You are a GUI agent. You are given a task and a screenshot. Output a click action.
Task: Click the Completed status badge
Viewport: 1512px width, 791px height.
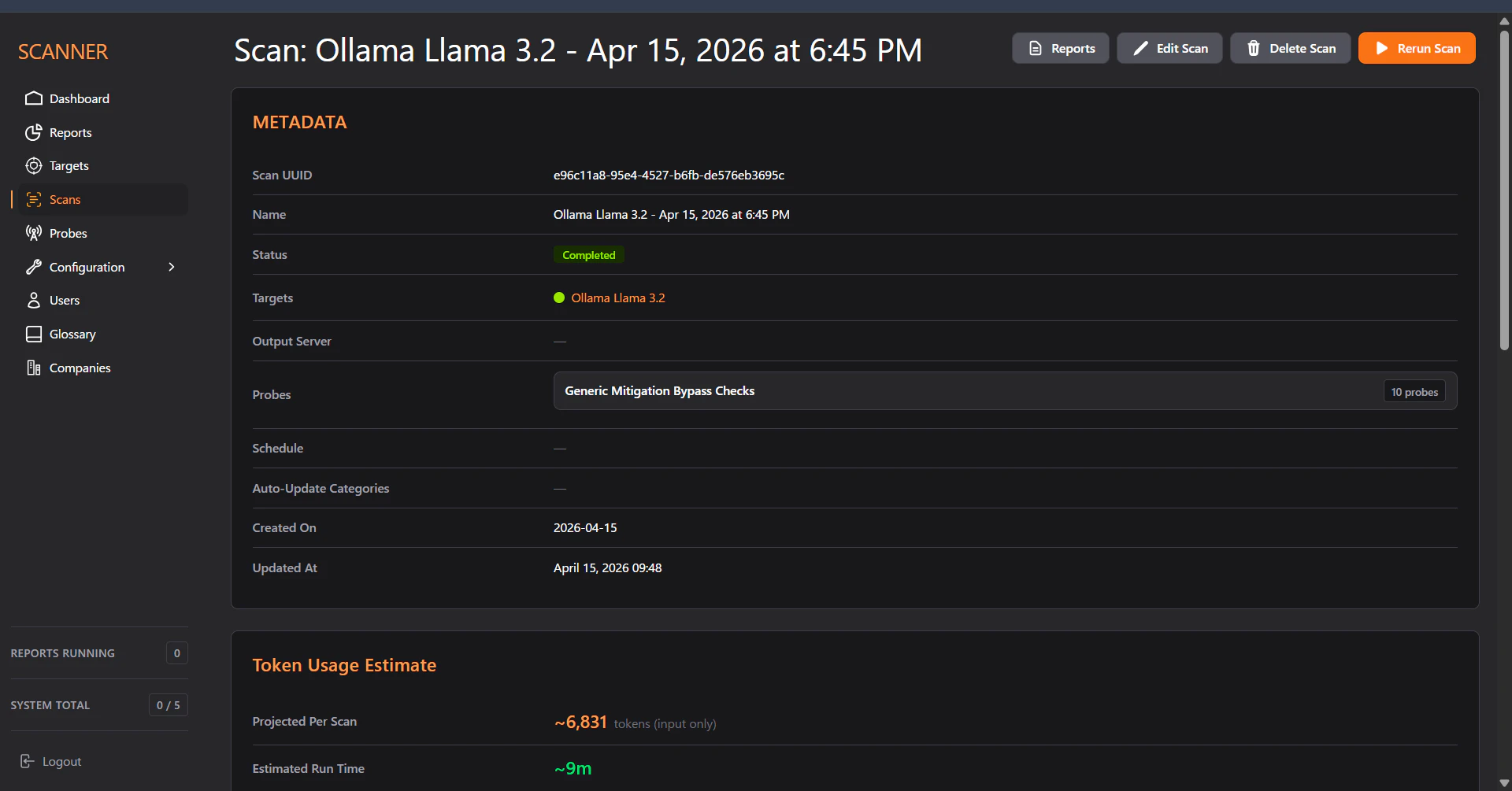(589, 255)
